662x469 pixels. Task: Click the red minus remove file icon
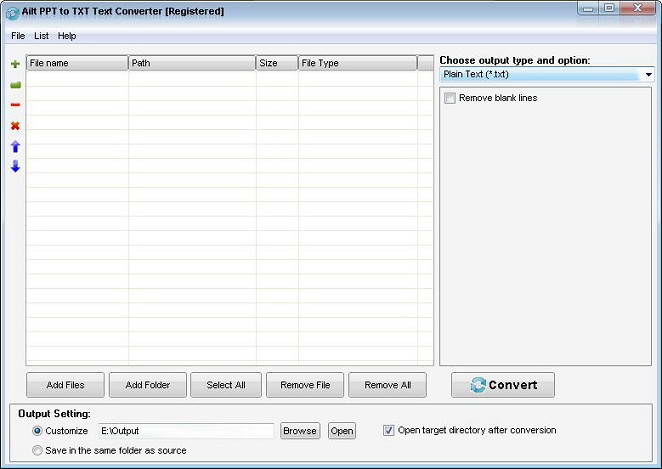[15, 105]
